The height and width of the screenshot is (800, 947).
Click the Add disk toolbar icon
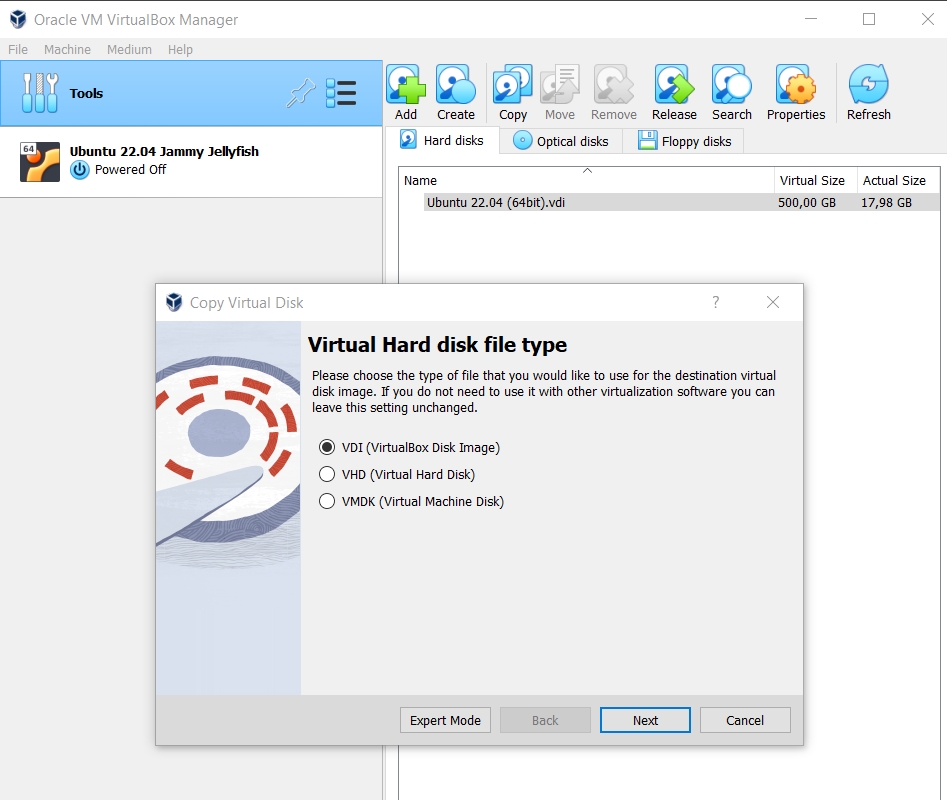click(x=406, y=92)
